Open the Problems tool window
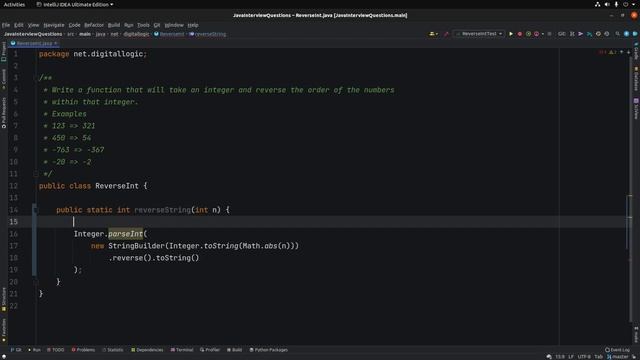 [x=83, y=350]
